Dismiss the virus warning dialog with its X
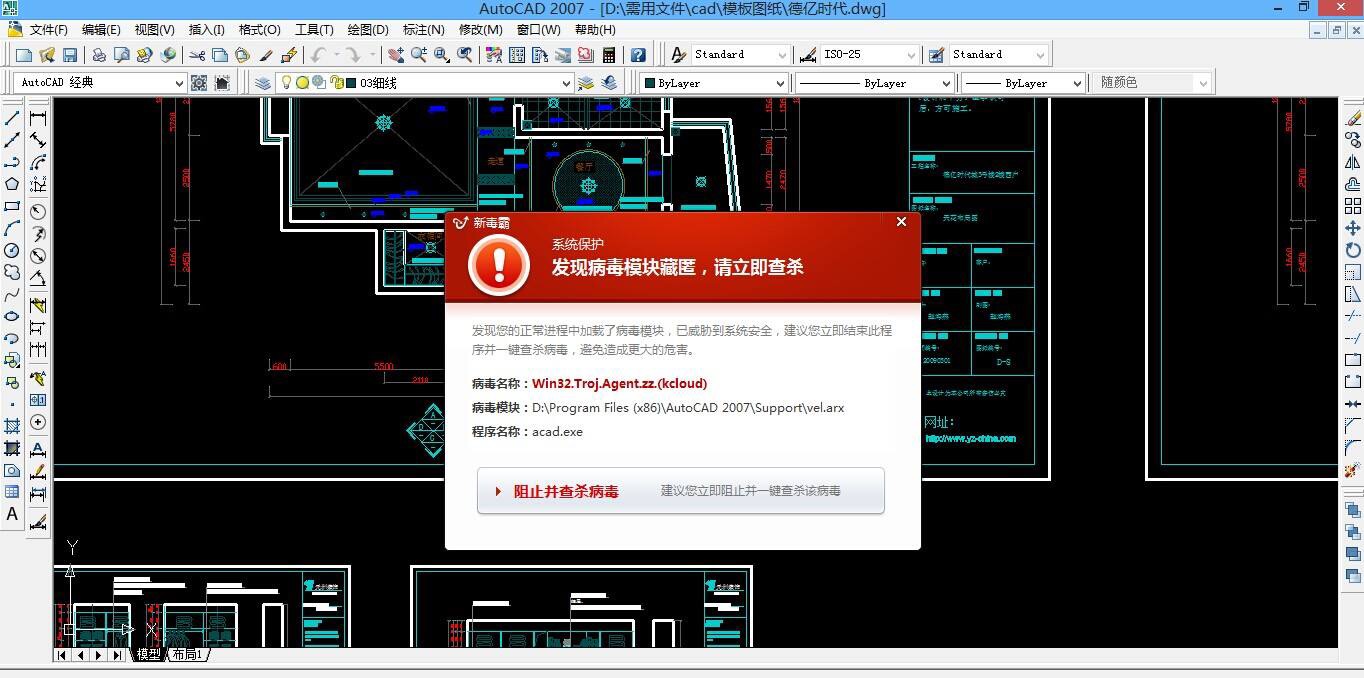This screenshot has height=678, width=1364. point(900,221)
